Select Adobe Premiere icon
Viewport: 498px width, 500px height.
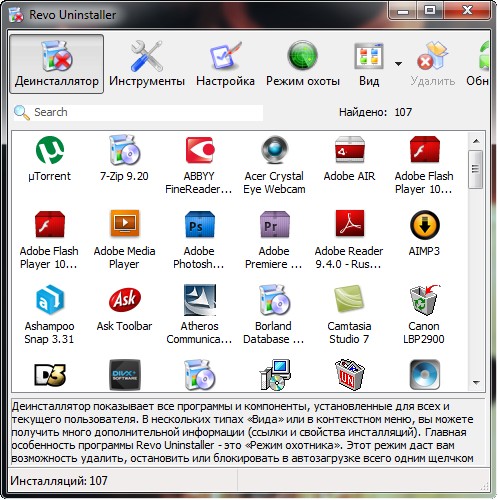[x=274, y=224]
